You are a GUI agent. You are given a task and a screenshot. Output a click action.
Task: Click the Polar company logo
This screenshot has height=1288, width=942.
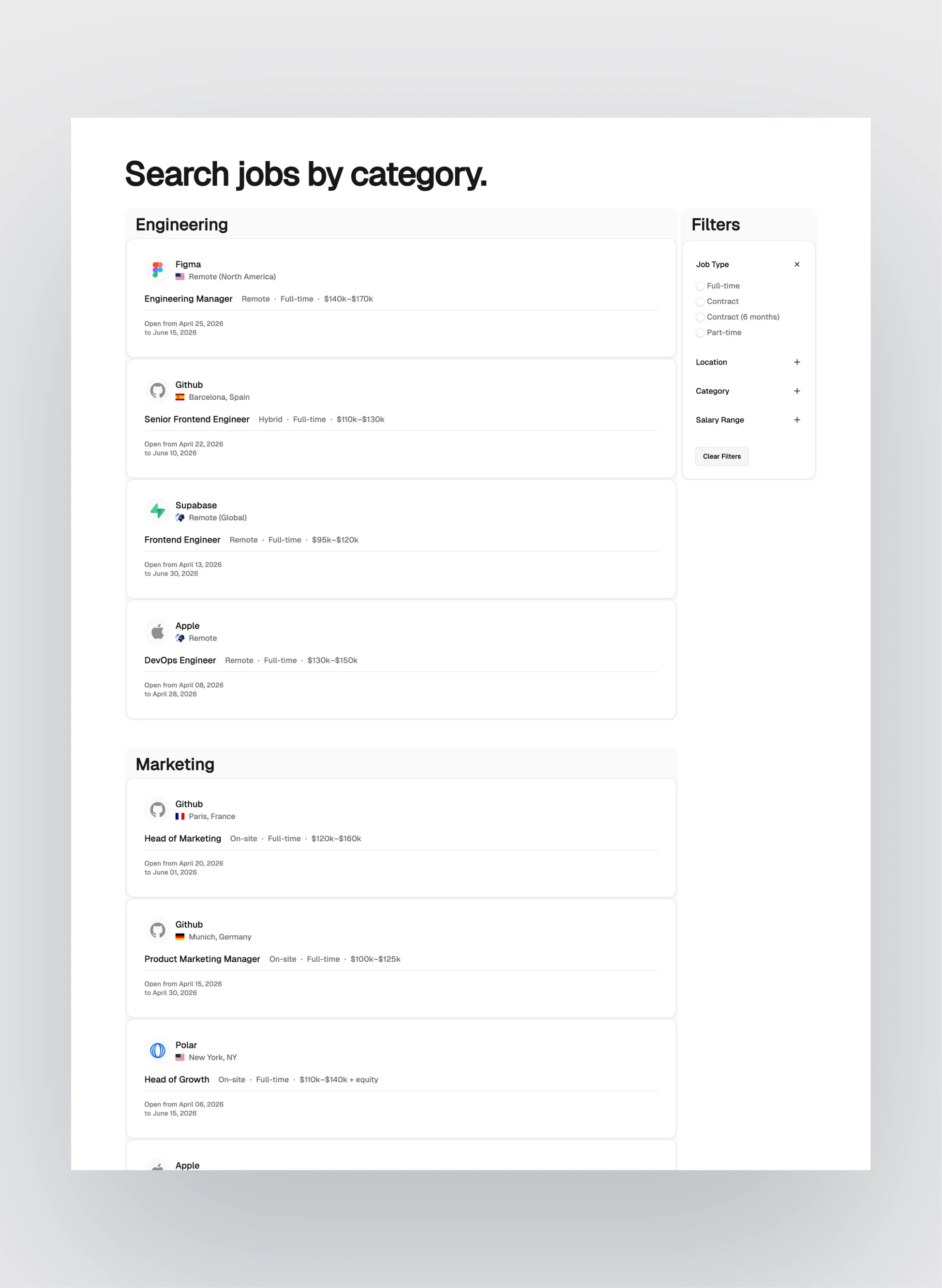[157, 1050]
